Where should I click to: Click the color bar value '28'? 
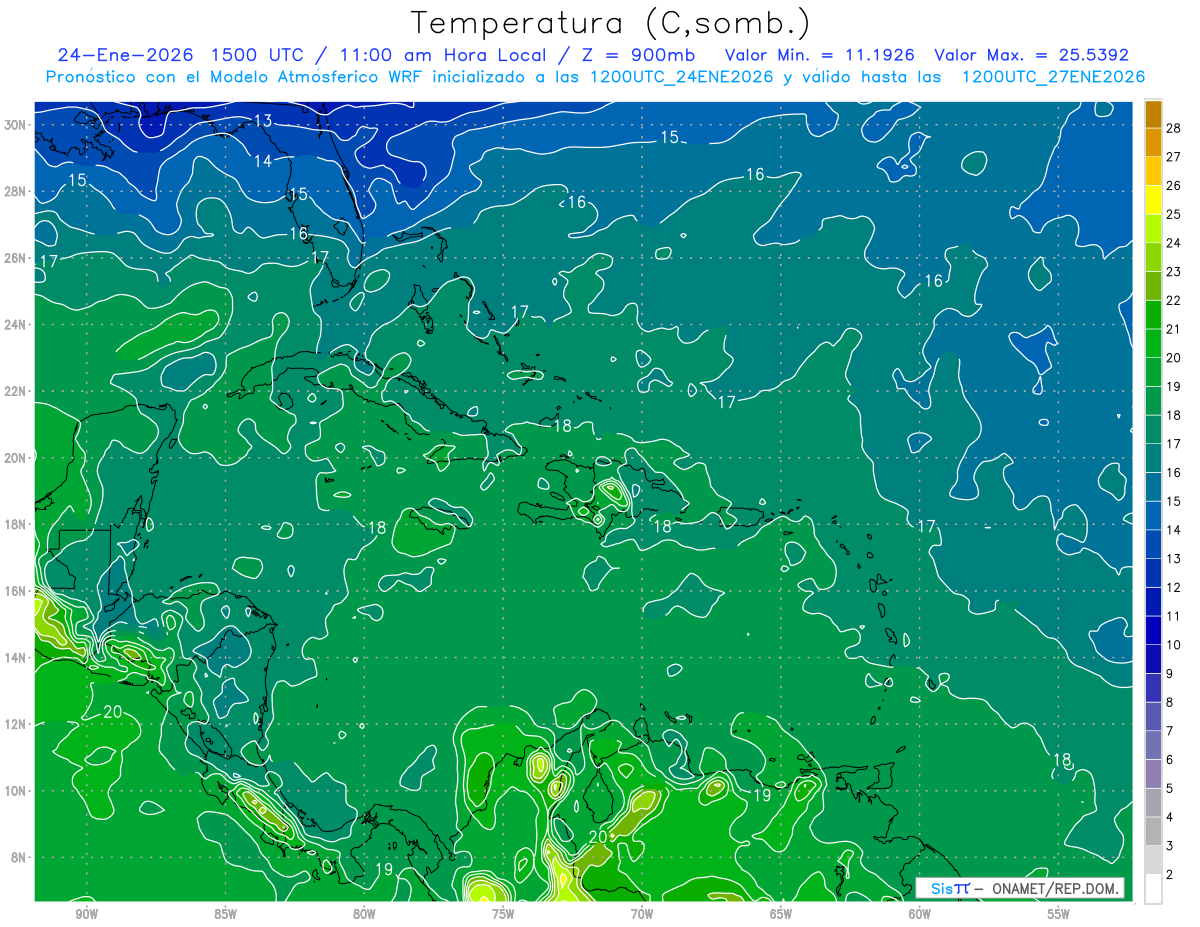(1174, 129)
